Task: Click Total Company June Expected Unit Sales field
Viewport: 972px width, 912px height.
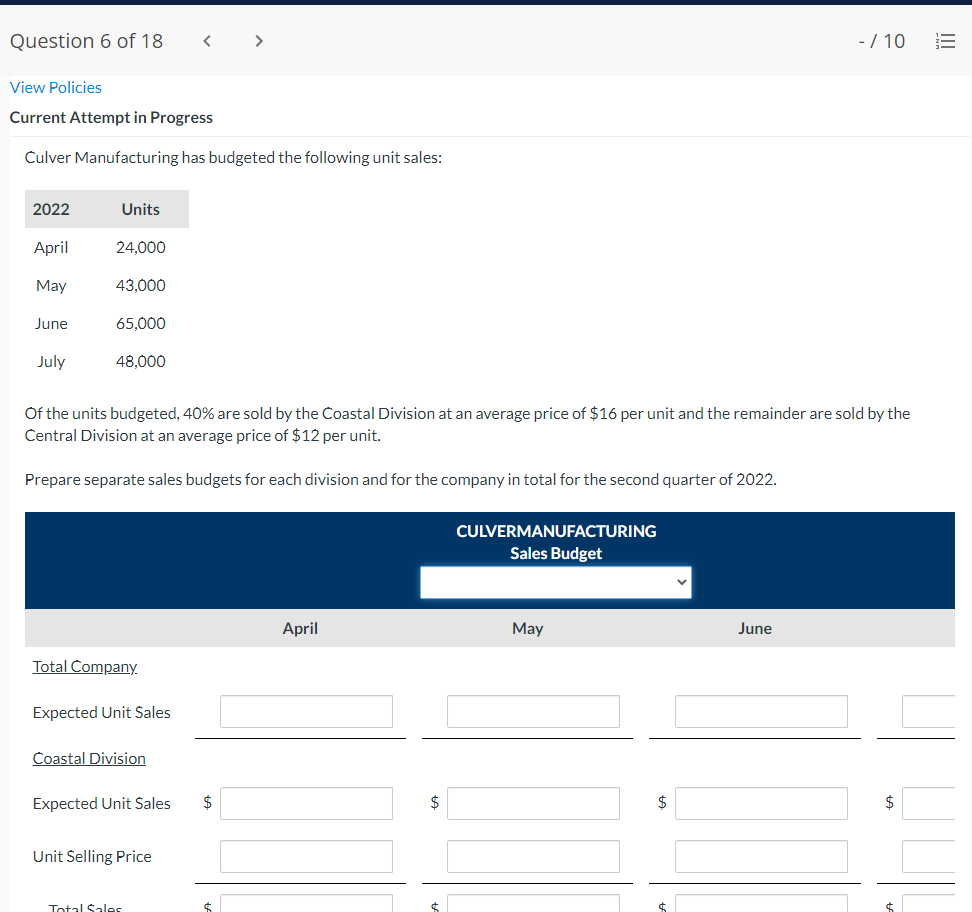Action: 761,711
